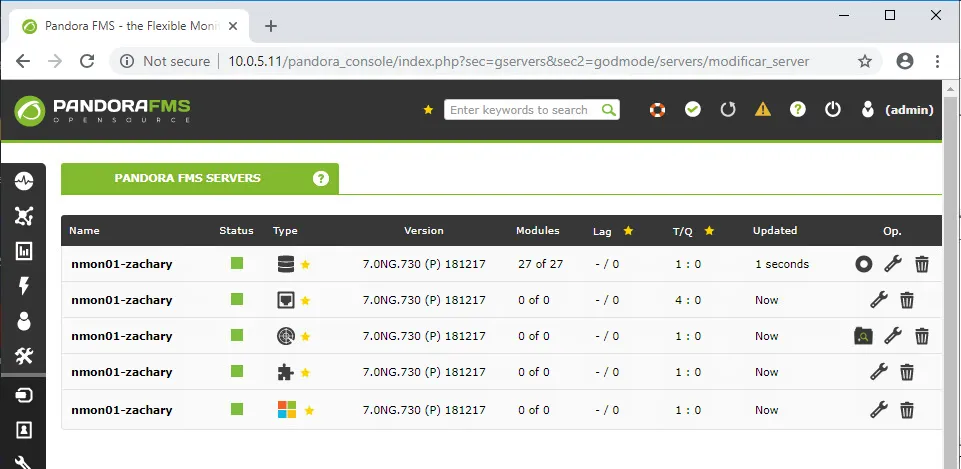
Task: Click the star next to T/Q header
Action: tap(709, 231)
